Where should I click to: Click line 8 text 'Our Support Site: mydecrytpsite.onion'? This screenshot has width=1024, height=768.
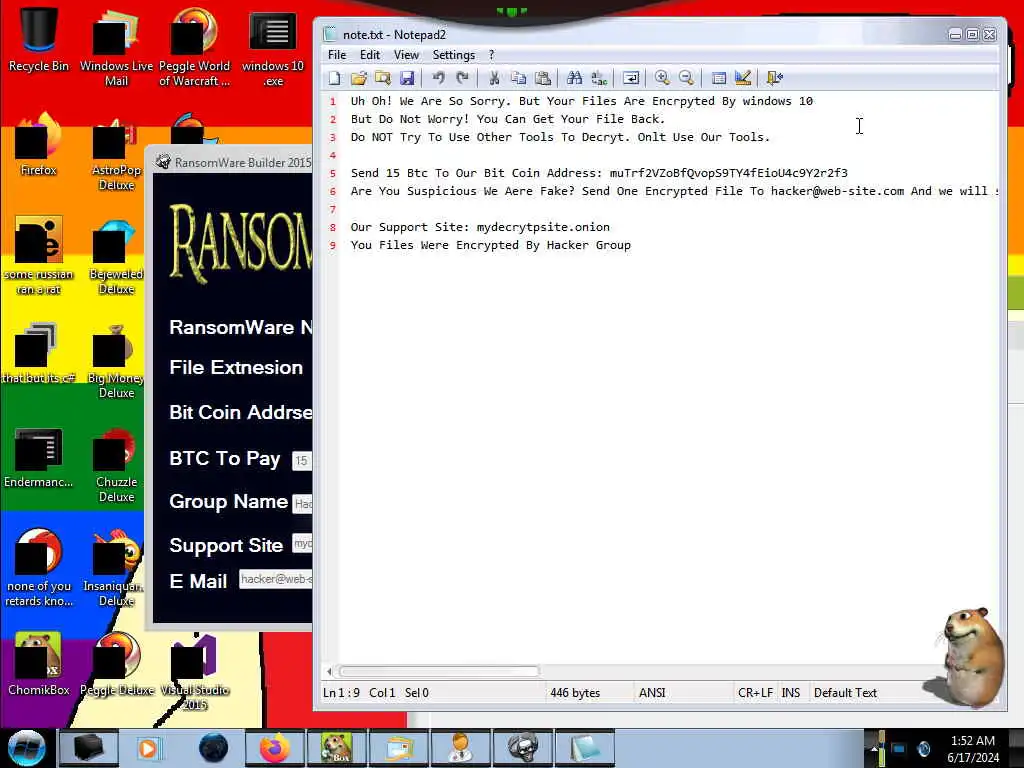point(480,227)
